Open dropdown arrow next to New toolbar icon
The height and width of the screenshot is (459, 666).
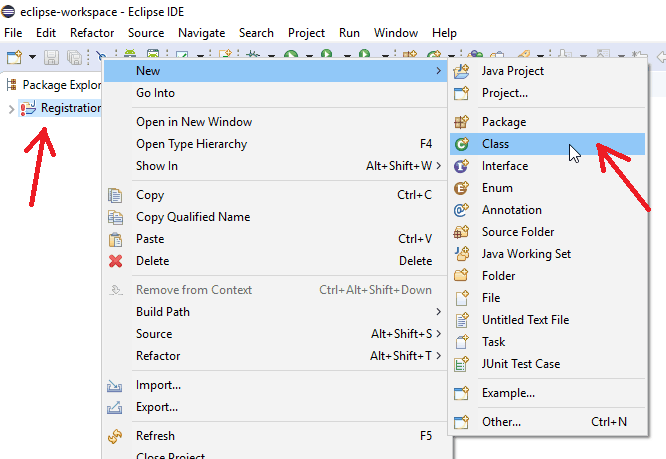tap(32, 57)
